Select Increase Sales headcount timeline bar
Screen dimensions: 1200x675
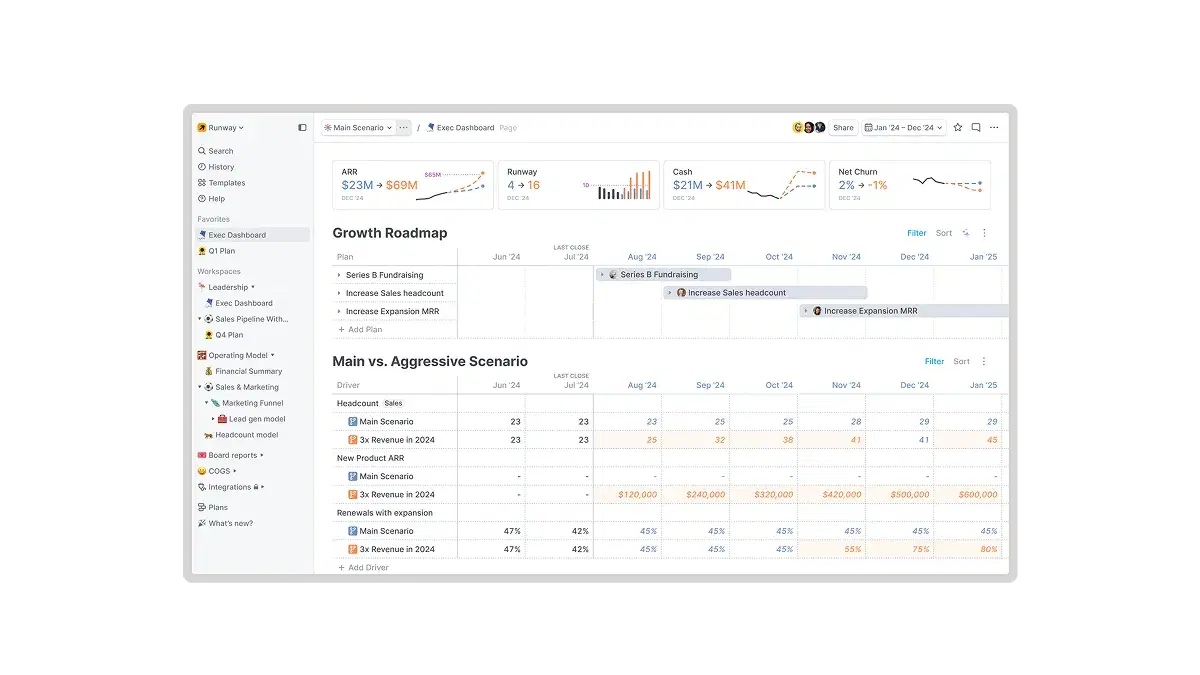[x=765, y=293]
